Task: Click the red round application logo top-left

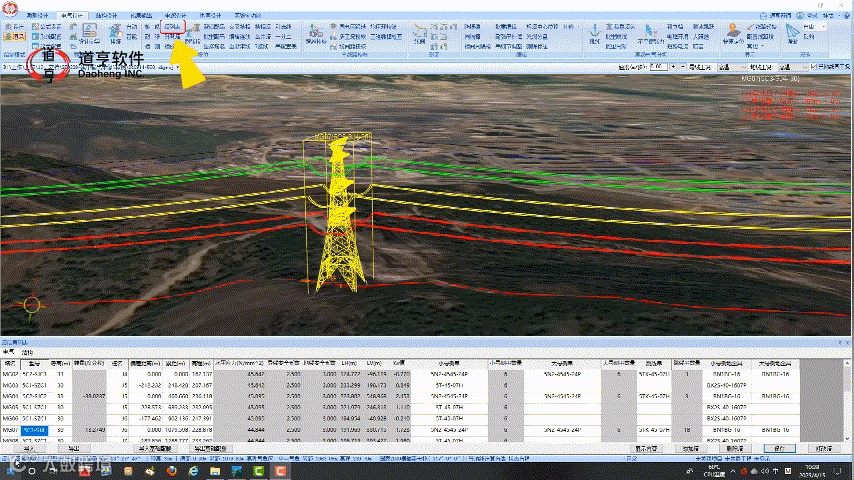Action: [x=11, y=10]
